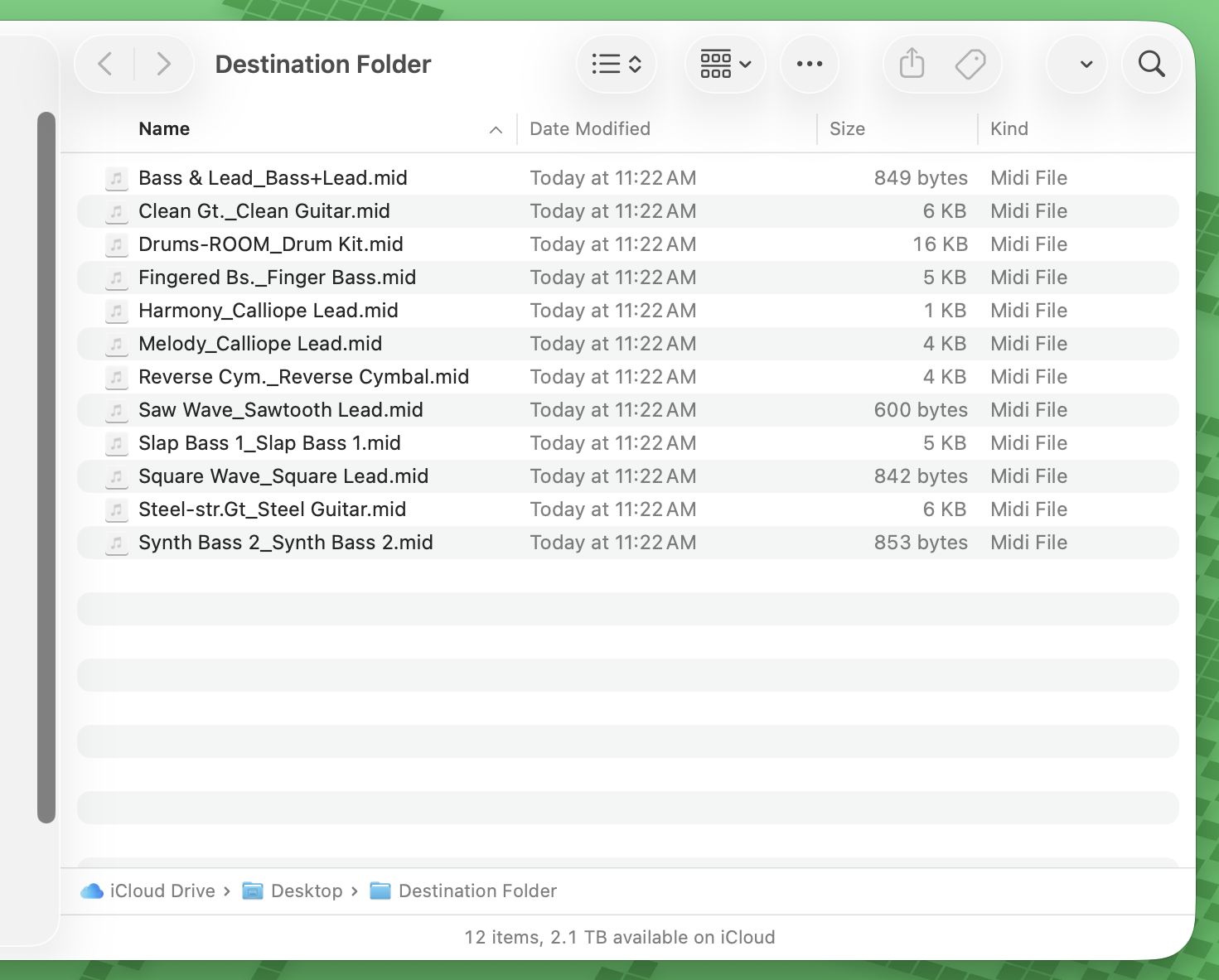Click Midi File kind in Drums-ROOM row

click(x=1028, y=244)
